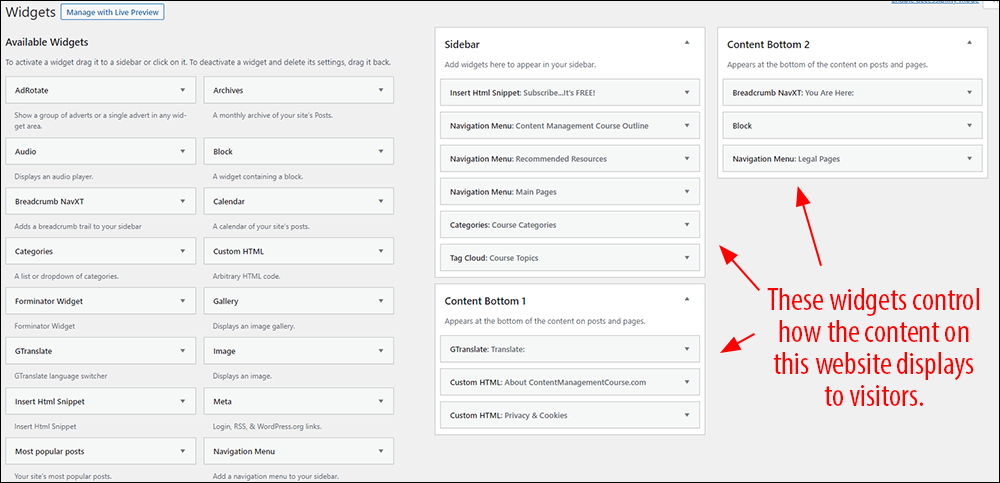Click the Content Bottom 1 heading

485,301
